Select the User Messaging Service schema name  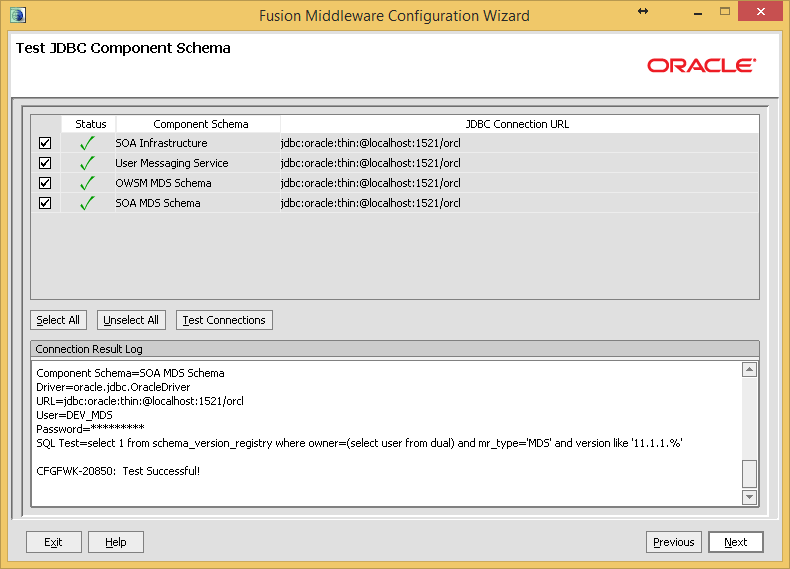pos(172,163)
